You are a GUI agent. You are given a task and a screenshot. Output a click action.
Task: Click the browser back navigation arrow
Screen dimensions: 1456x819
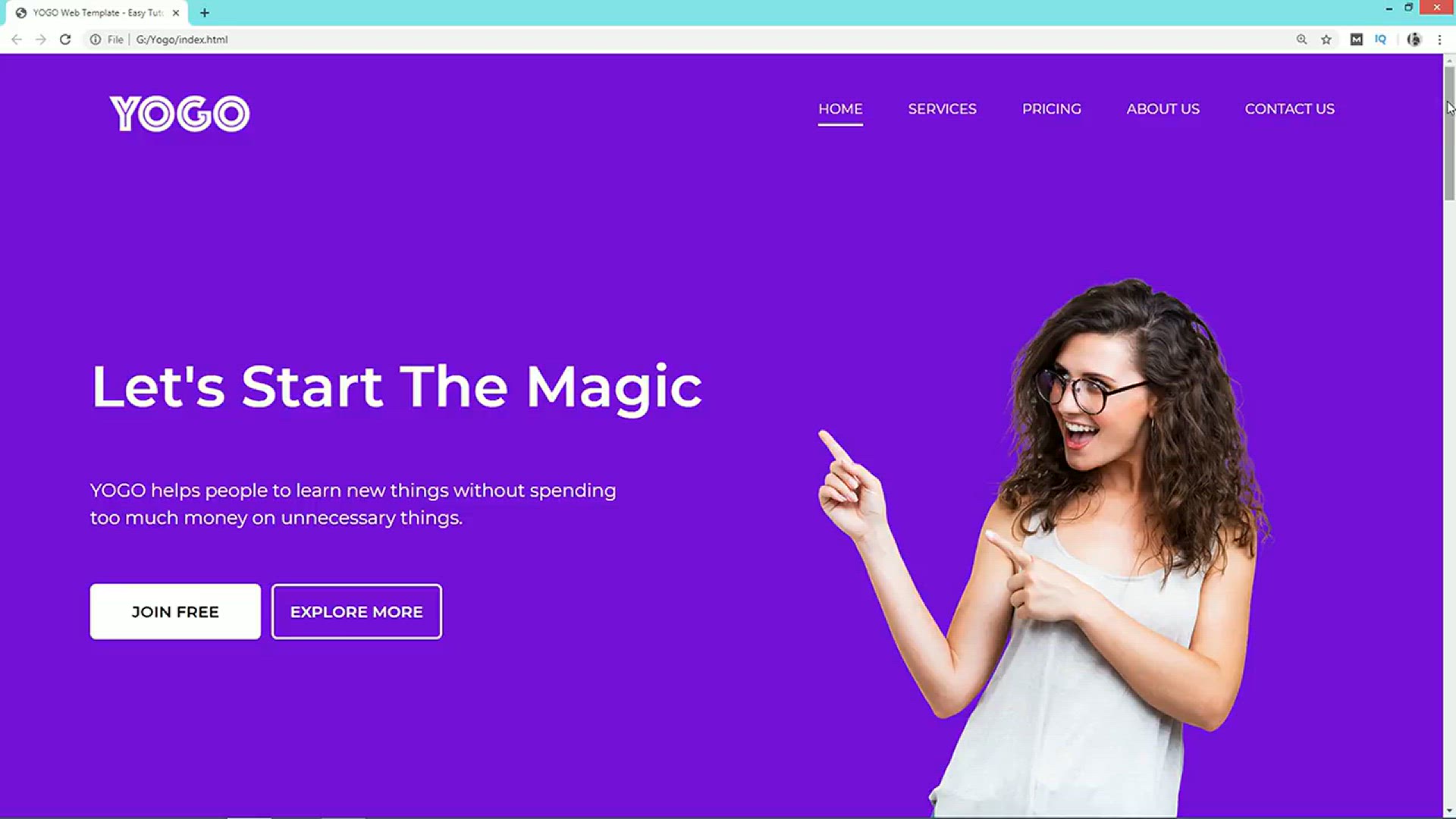[17, 39]
